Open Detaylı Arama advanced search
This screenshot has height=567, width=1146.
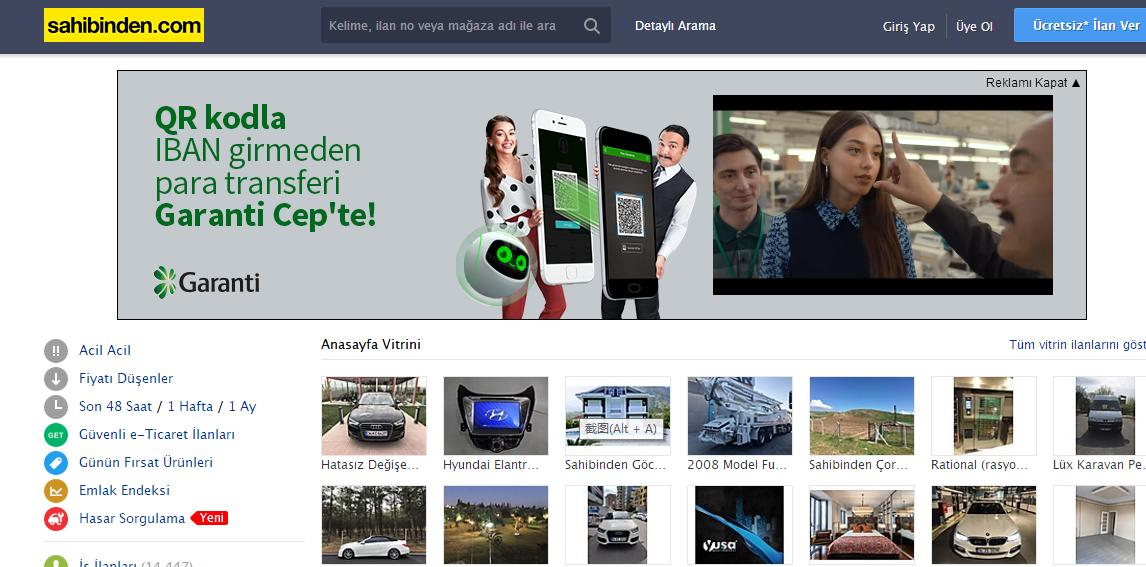tap(675, 26)
